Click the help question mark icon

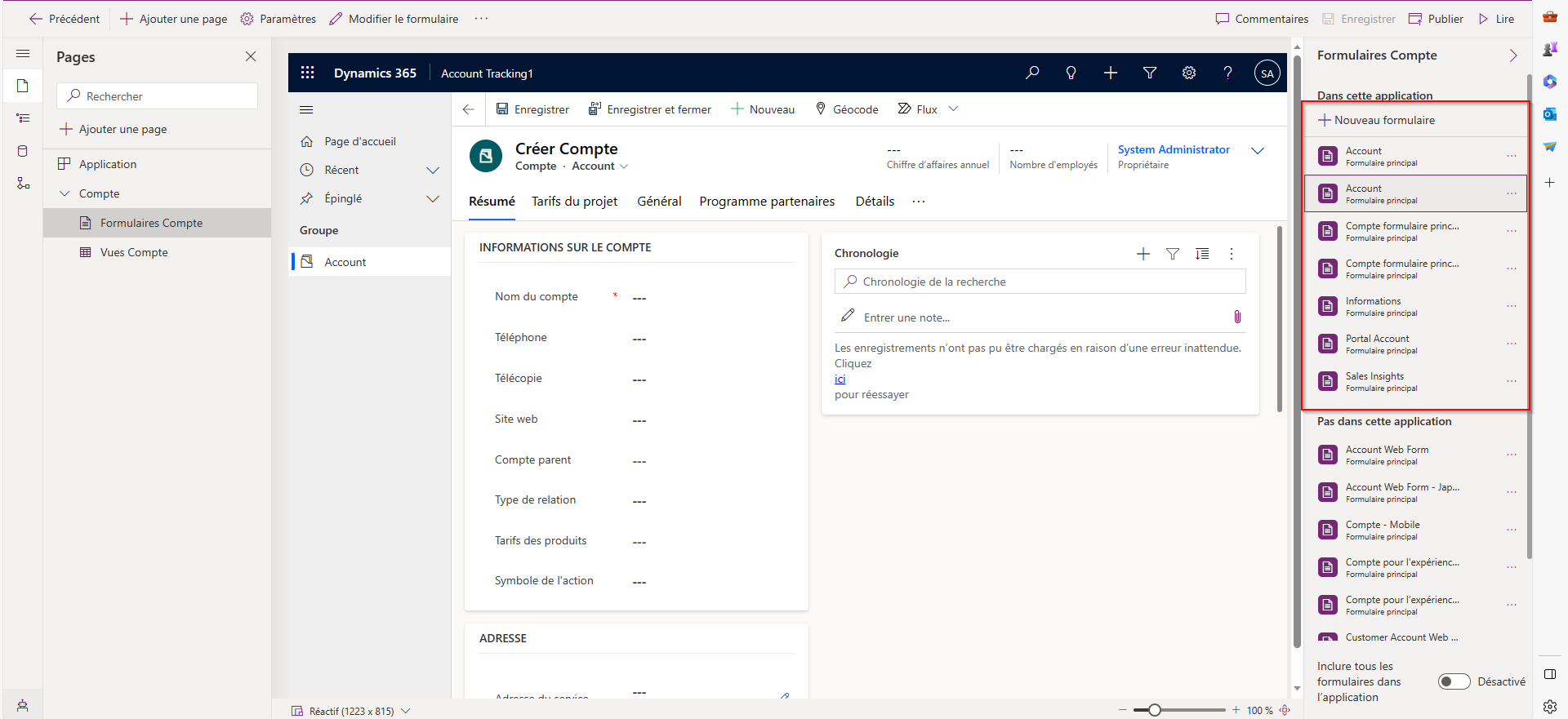tap(1227, 73)
